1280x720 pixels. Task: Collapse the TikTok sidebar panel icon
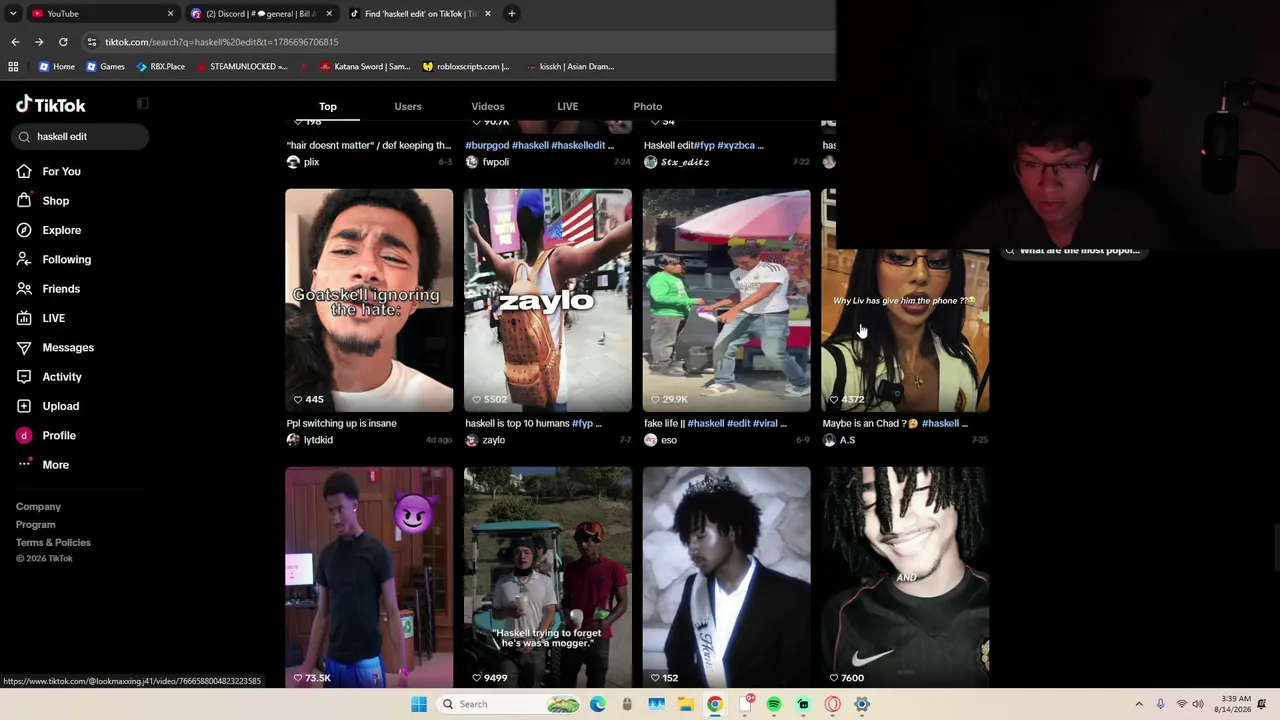pyautogui.click(x=143, y=104)
